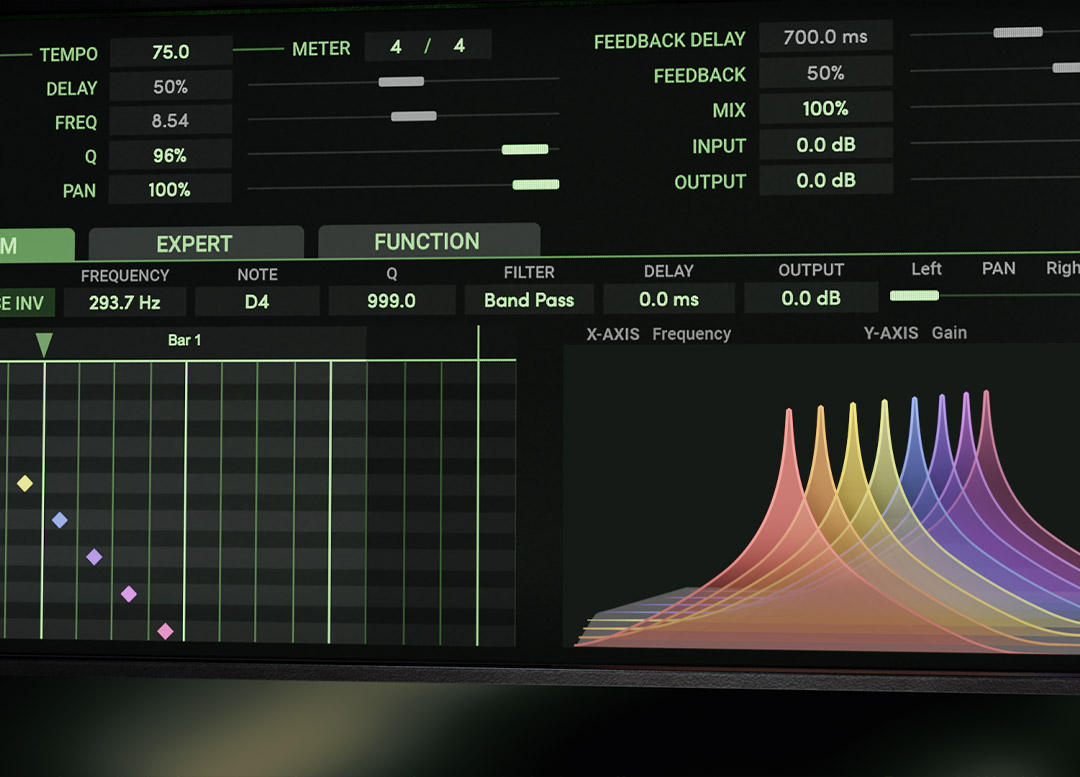This screenshot has height=777, width=1080.
Task: Click the Bar 1 header label
Action: (184, 340)
